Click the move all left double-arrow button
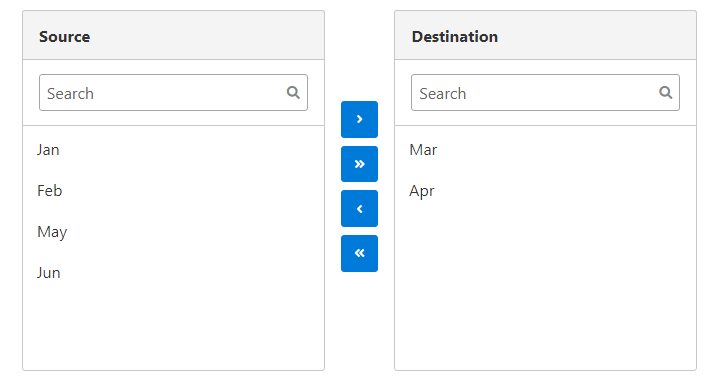 359,253
